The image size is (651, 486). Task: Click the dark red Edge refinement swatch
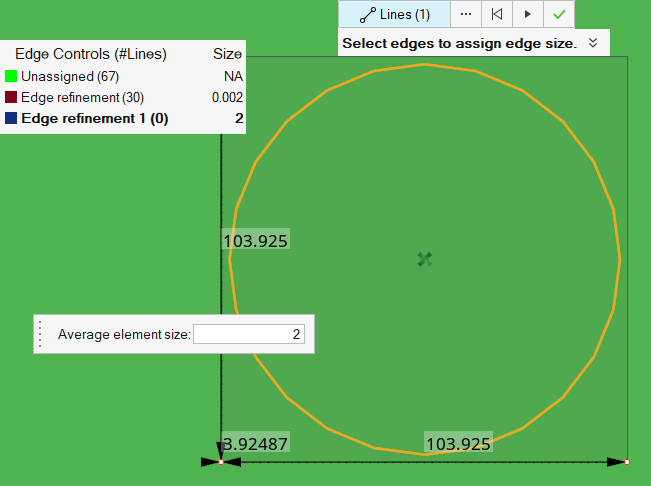coord(11,97)
